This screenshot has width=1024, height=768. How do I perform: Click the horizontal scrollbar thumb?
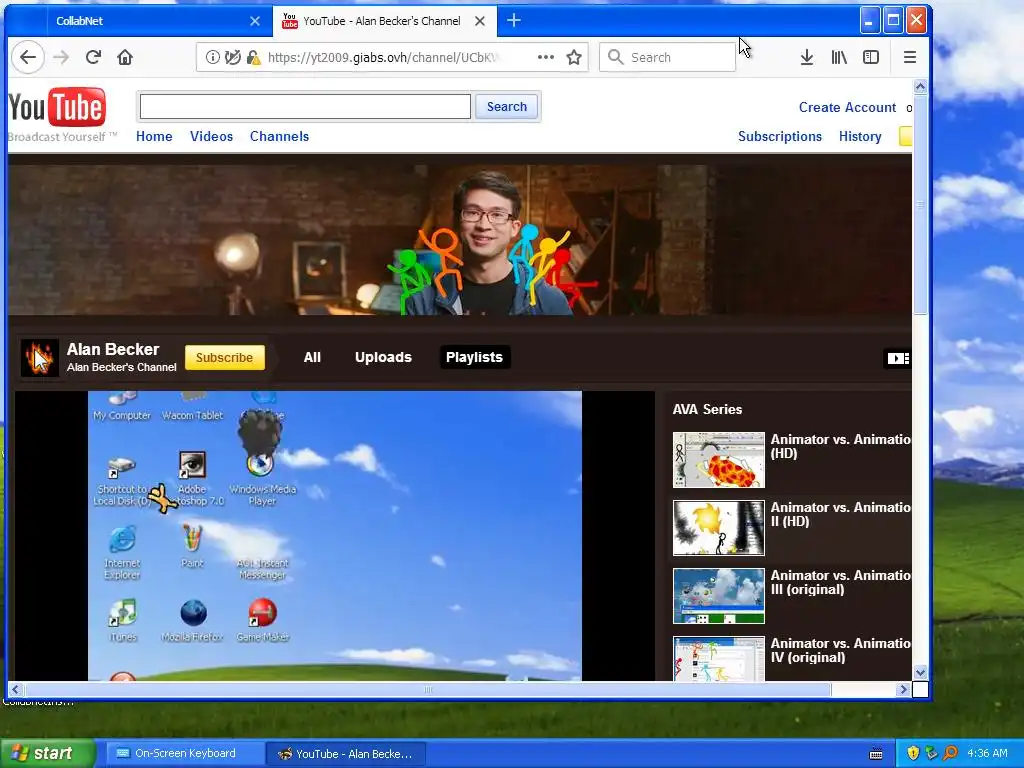(x=428, y=689)
